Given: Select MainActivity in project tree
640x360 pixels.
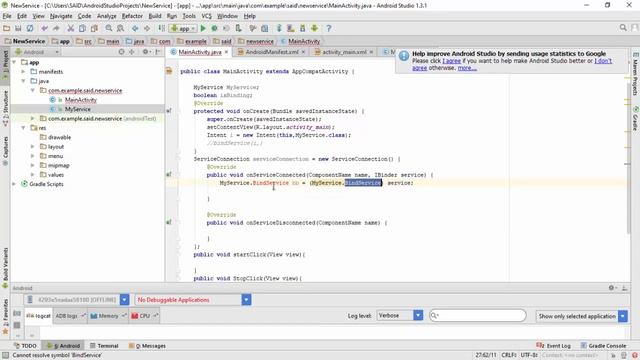Looking at the screenshot, I should coord(81,100).
